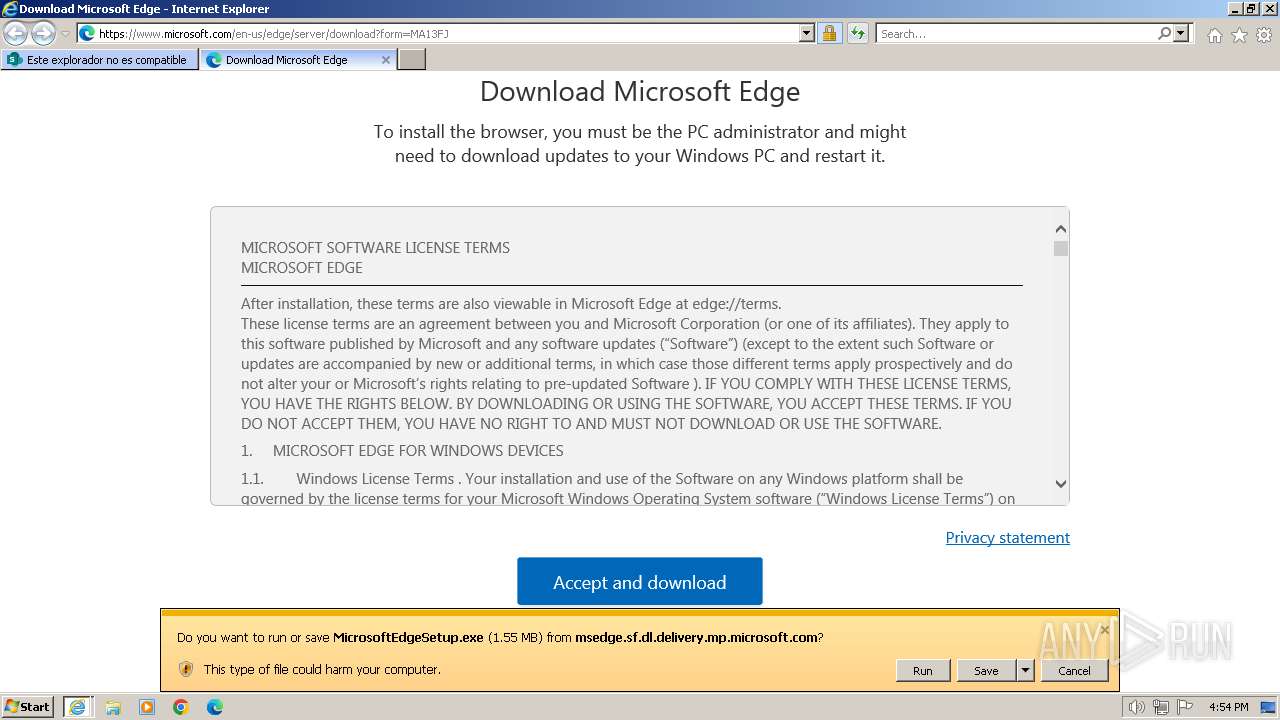Viewport: 1280px width, 720px height.
Task: Open a new tab button
Action: (x=412, y=60)
